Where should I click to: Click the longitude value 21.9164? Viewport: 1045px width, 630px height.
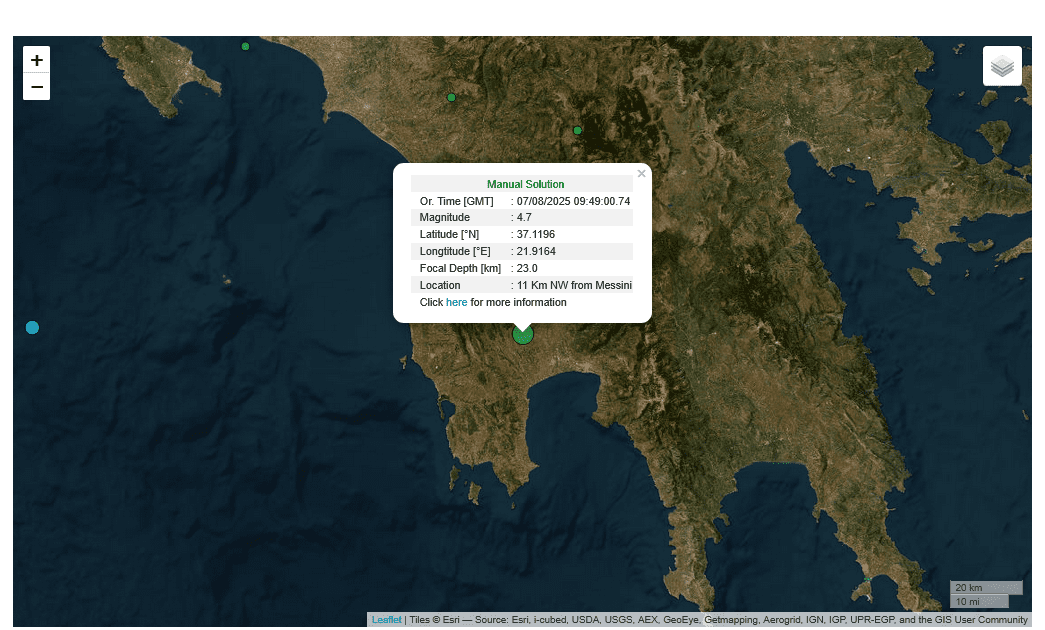point(535,251)
